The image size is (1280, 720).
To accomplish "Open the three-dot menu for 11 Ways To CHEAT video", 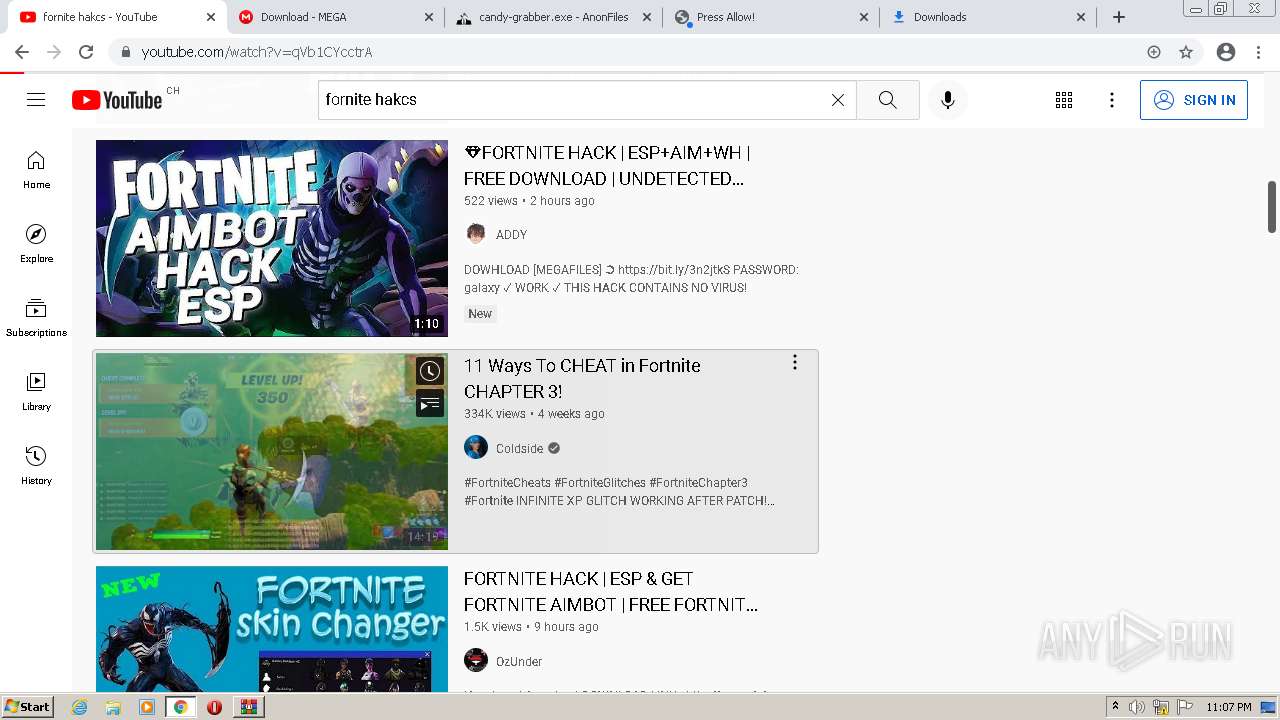I will coord(795,363).
